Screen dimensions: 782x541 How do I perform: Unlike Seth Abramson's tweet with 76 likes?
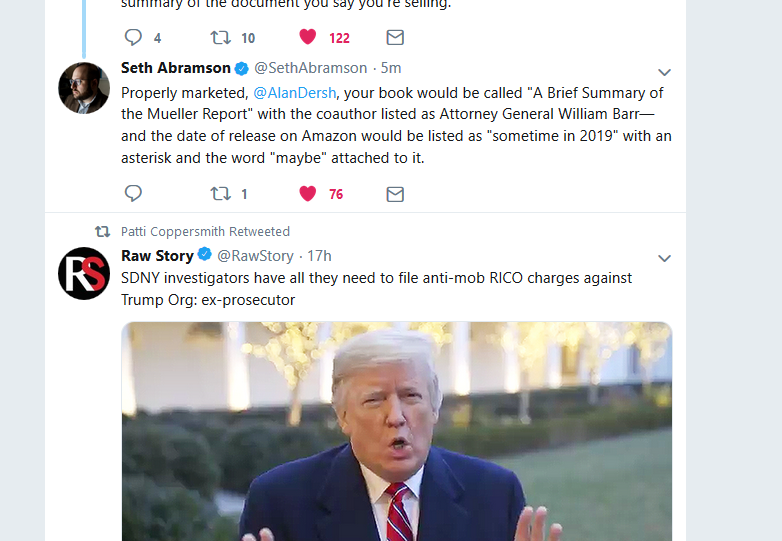[x=308, y=193]
